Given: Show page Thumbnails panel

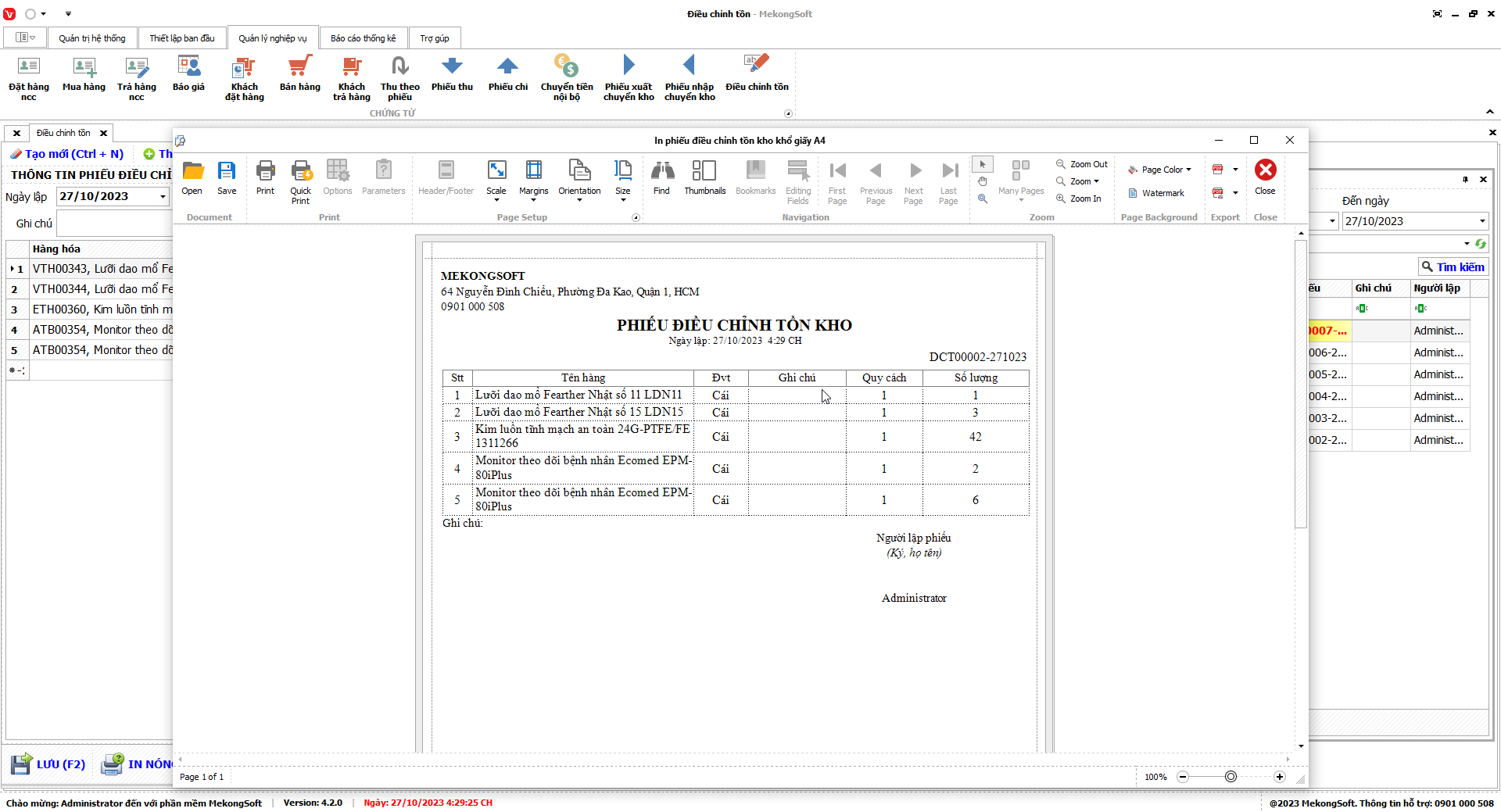Looking at the screenshot, I should click(x=704, y=177).
